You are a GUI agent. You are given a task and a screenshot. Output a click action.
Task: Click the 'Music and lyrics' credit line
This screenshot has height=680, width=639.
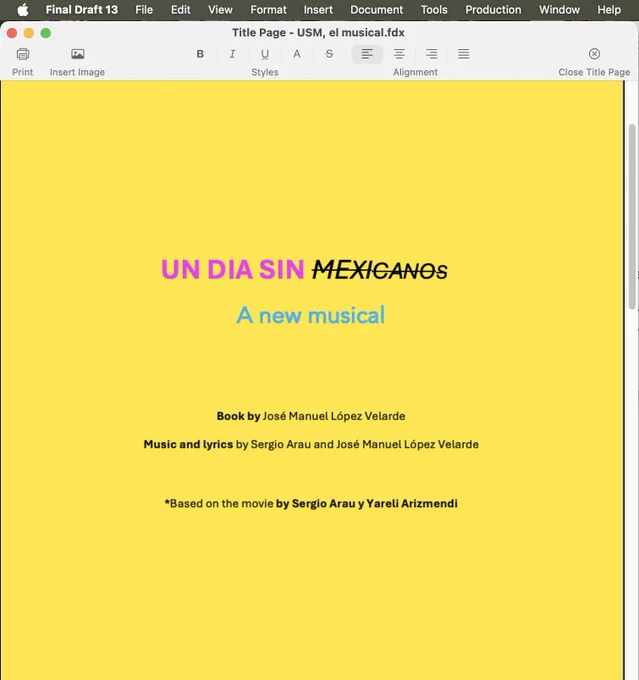[x=311, y=445]
